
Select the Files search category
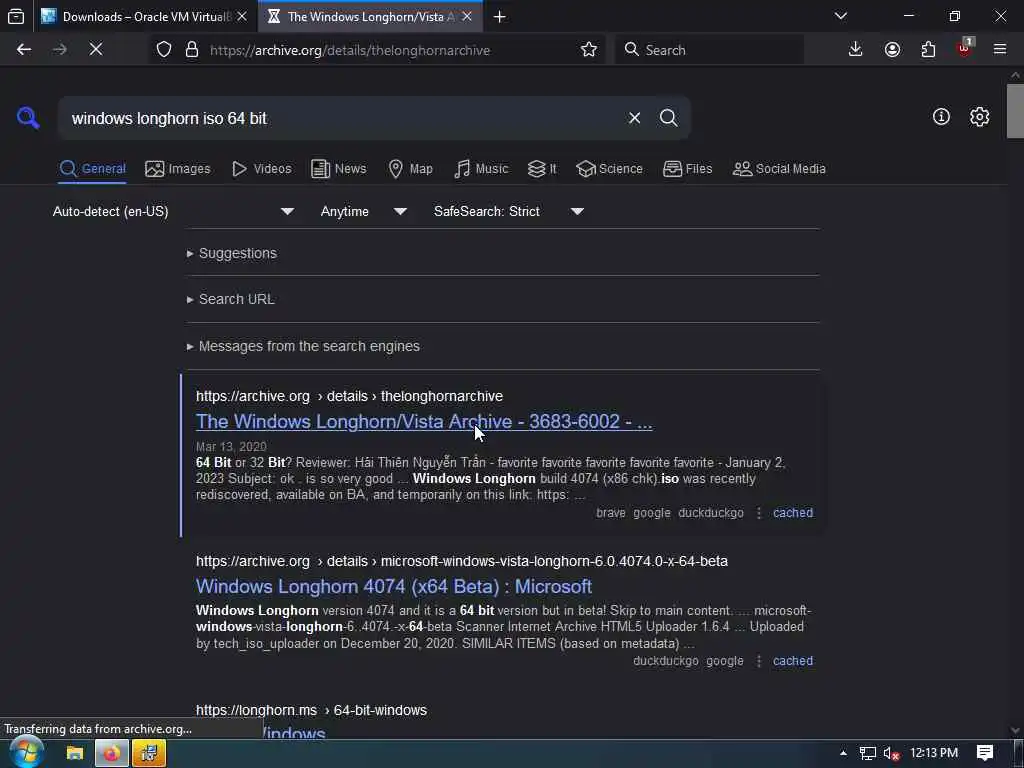(x=688, y=168)
